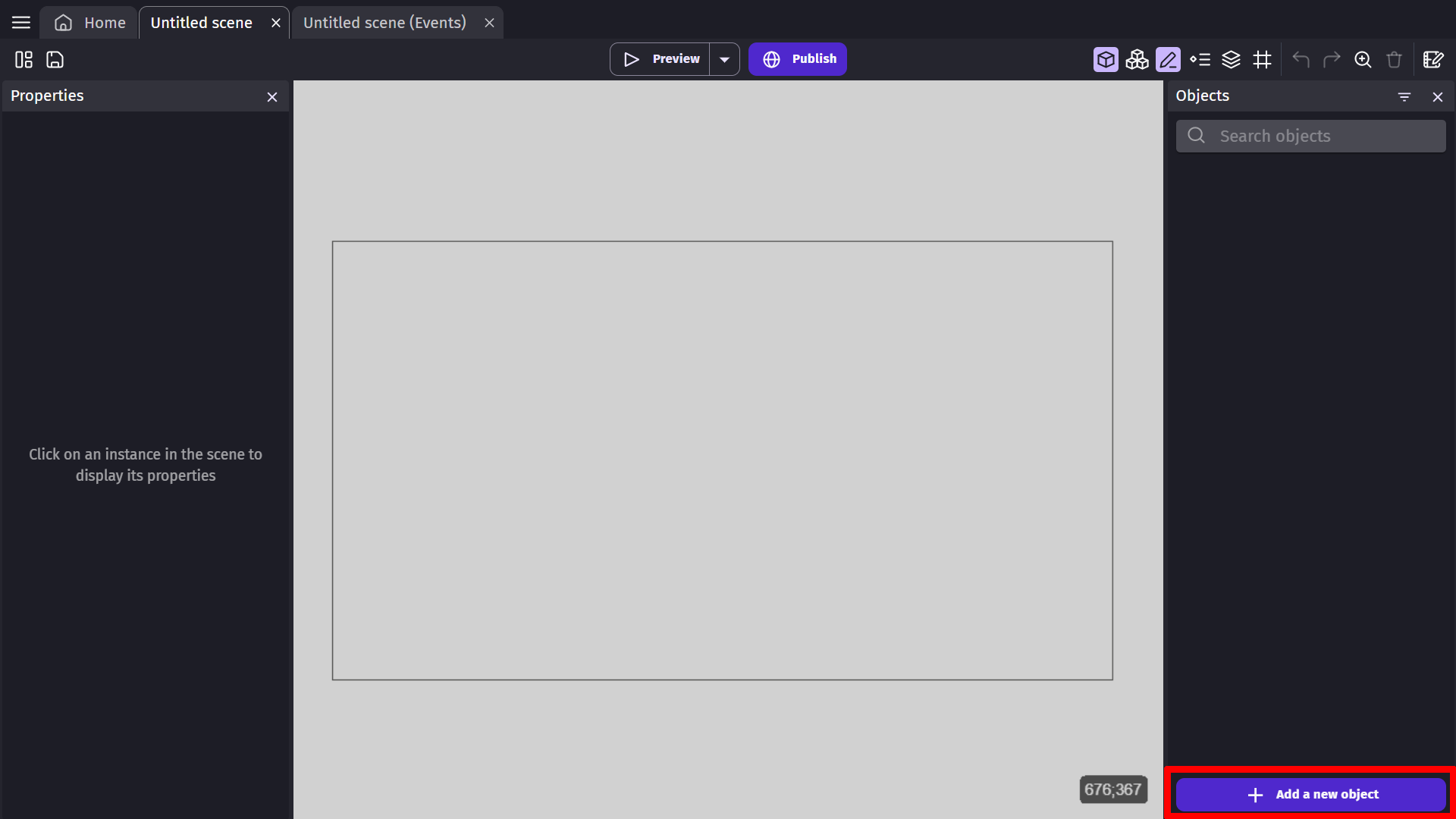The height and width of the screenshot is (819, 1456).
Task: Switch to Untitled scene tab
Action: click(200, 22)
